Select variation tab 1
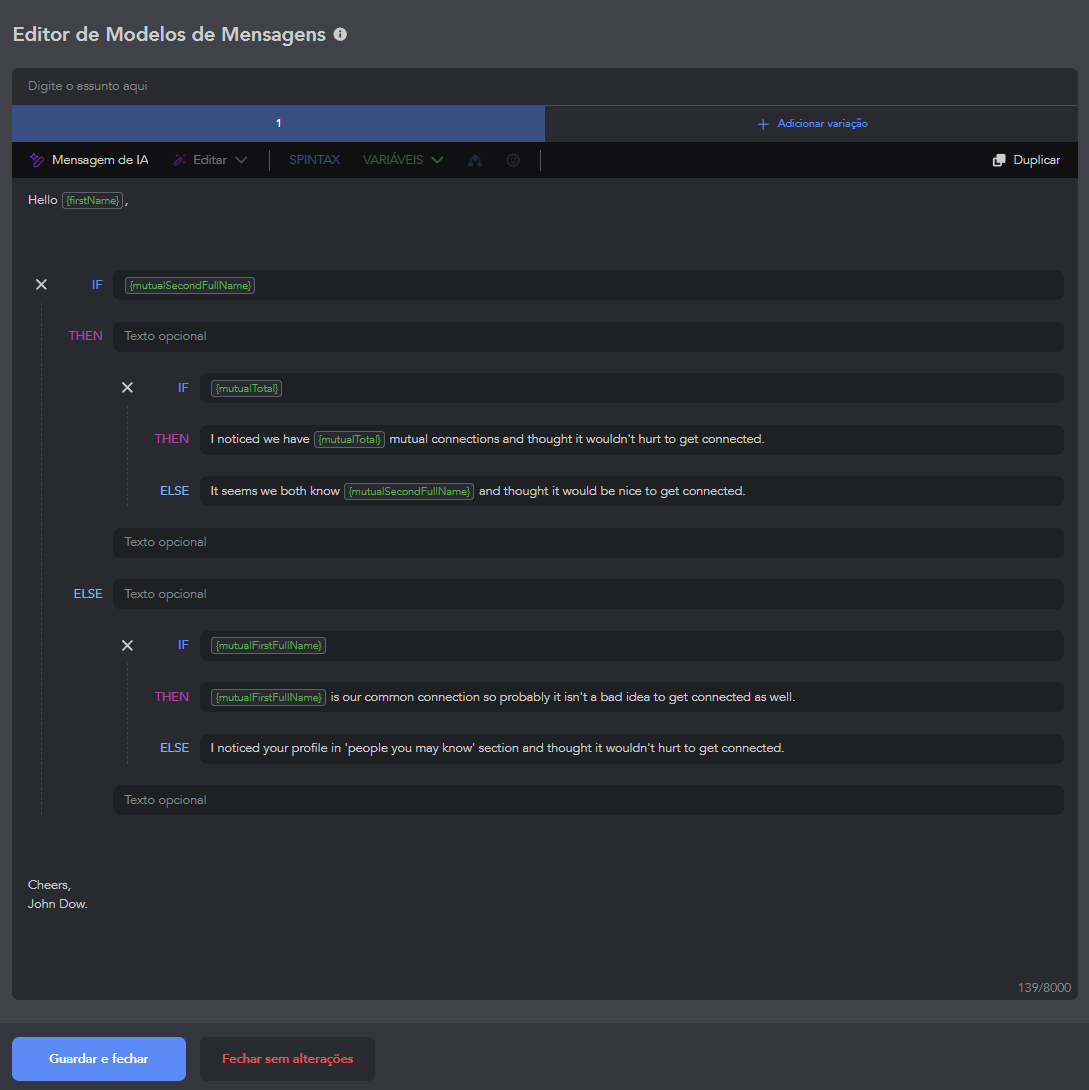This screenshot has width=1089, height=1090. [x=278, y=123]
